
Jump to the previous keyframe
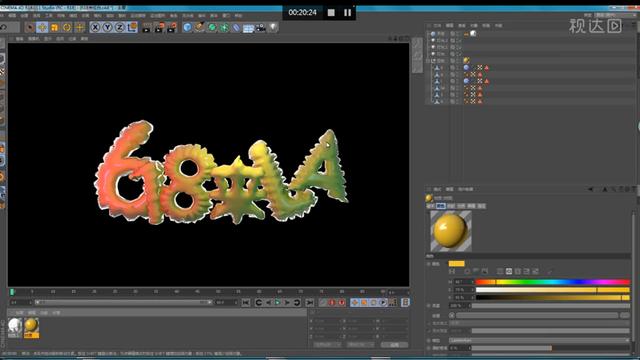(258, 302)
